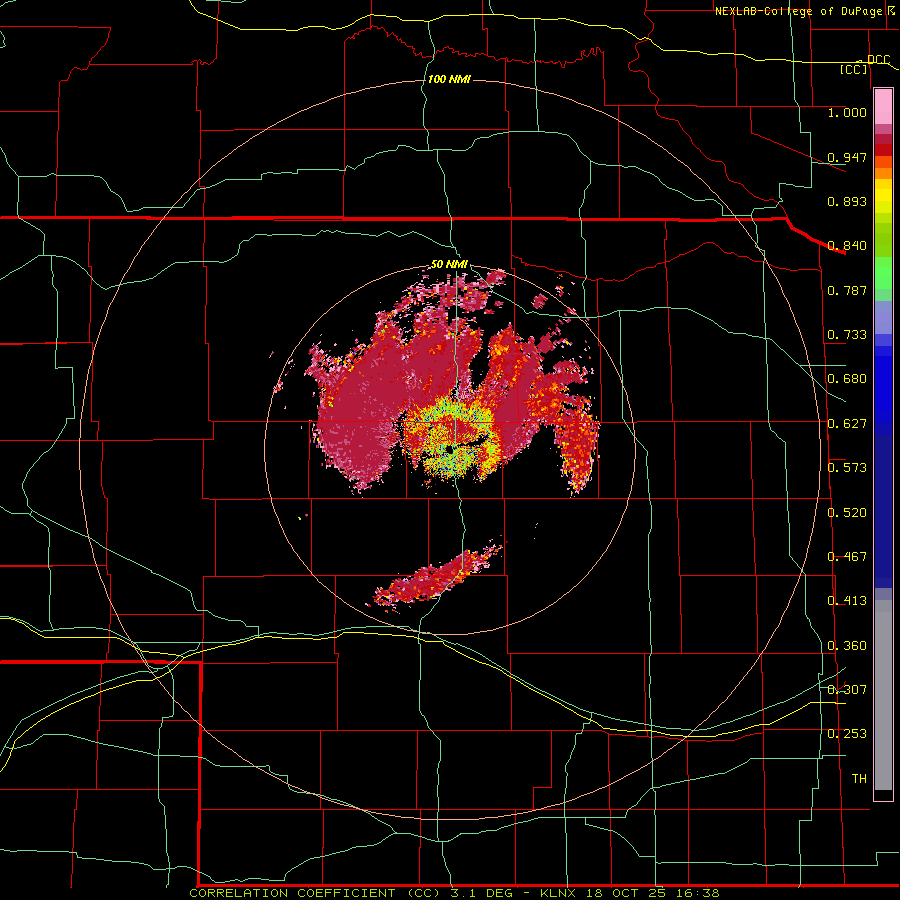900x900 pixels.
Task: Select the 0.413 scale value
Action: [x=847, y=601]
